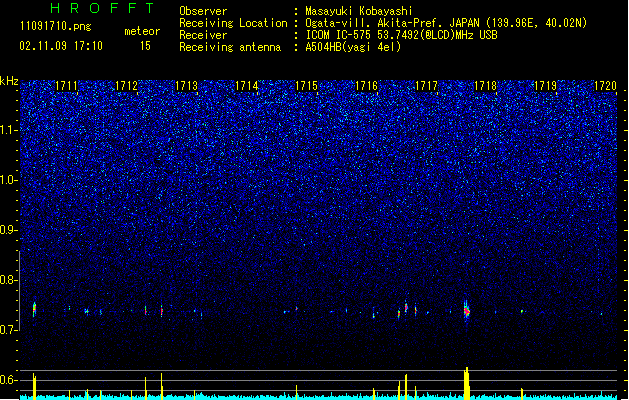Click the 0.7 kHz axis label
The image size is (629, 400).
point(9,330)
